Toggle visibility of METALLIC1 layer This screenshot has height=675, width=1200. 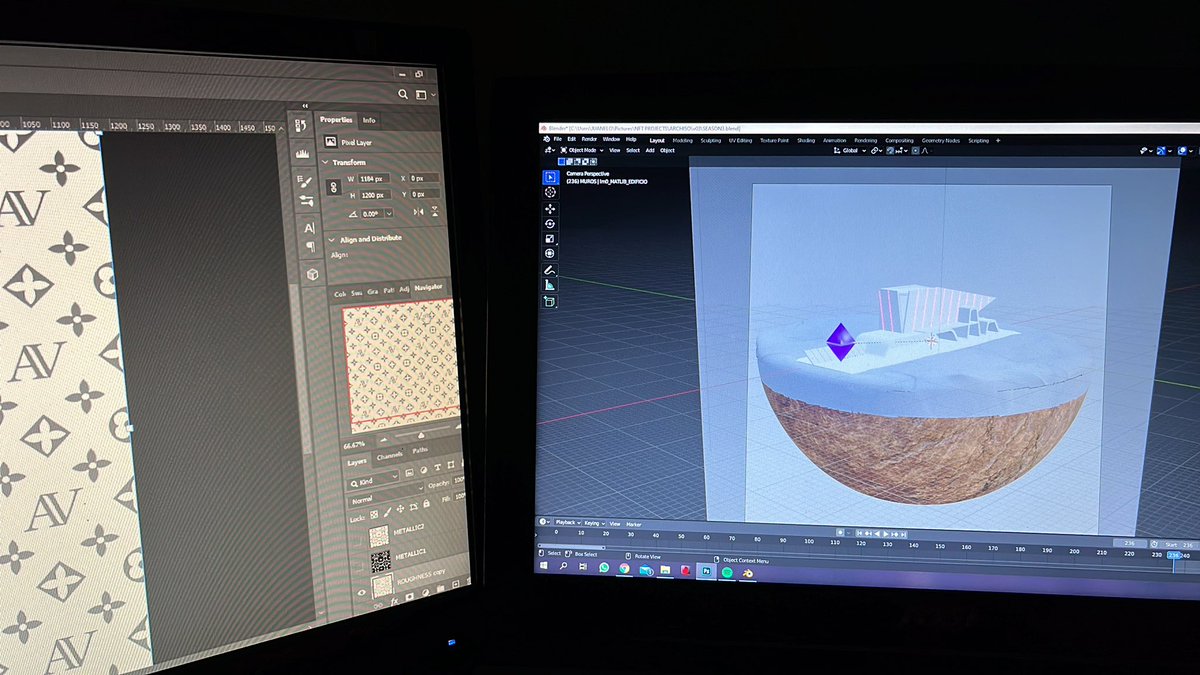coord(358,565)
